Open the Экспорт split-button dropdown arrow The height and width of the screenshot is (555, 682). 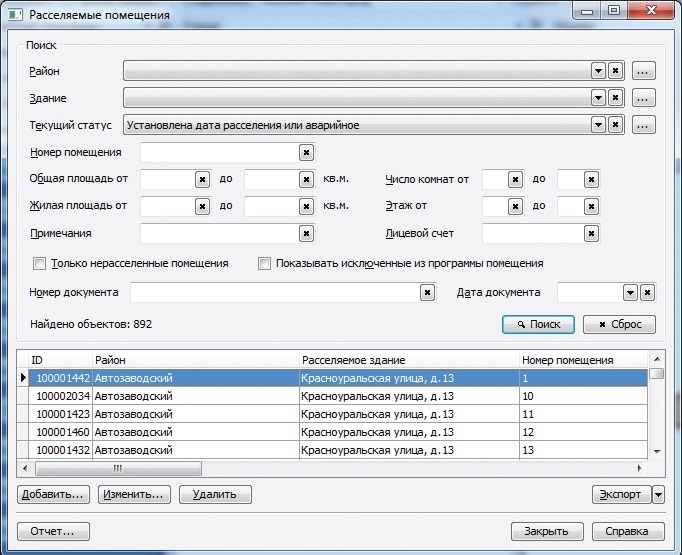(x=658, y=494)
